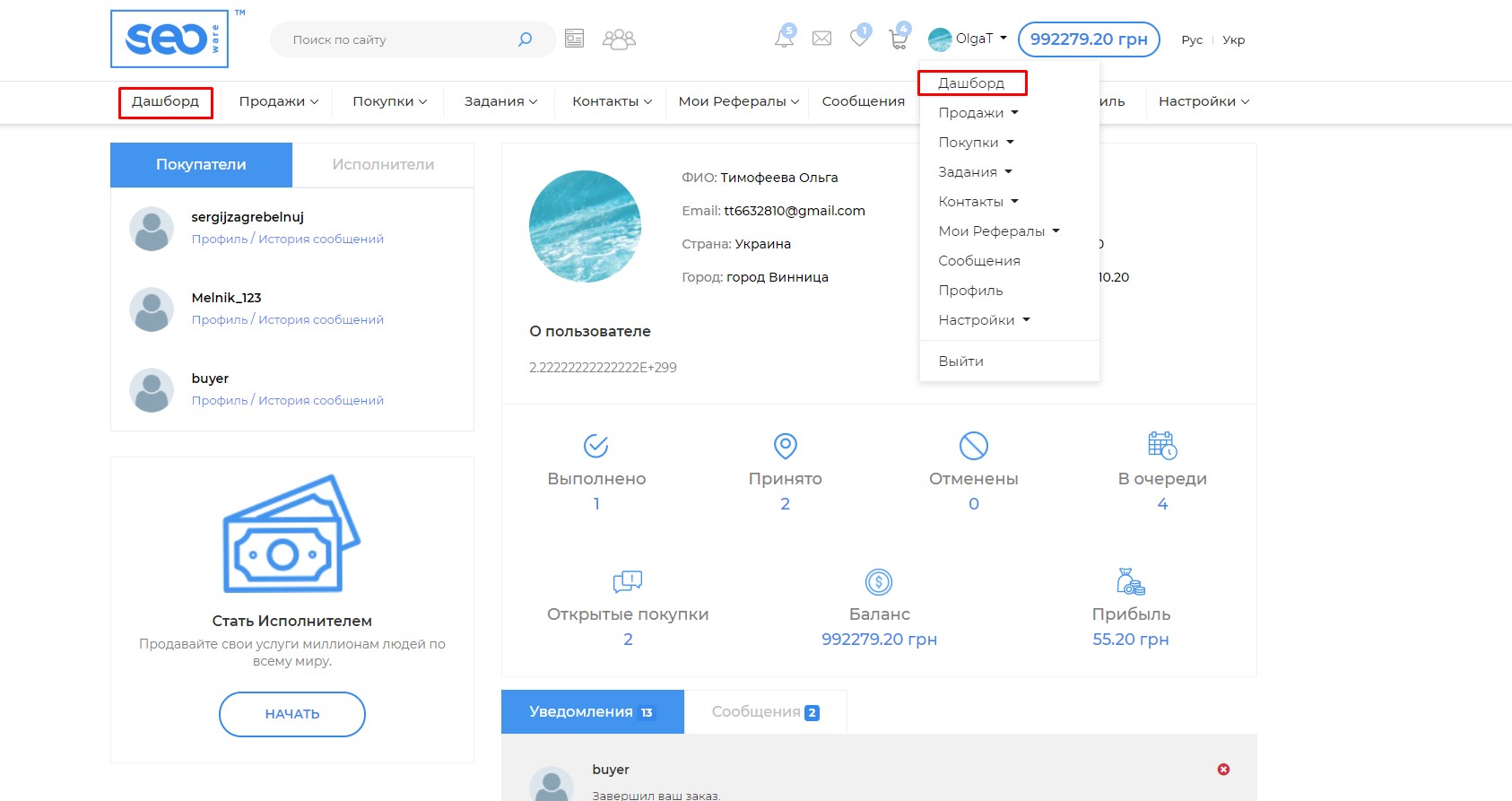Image resolution: width=1512 pixels, height=801 pixels.
Task: Click the notifications bell icon
Action: 784,39
